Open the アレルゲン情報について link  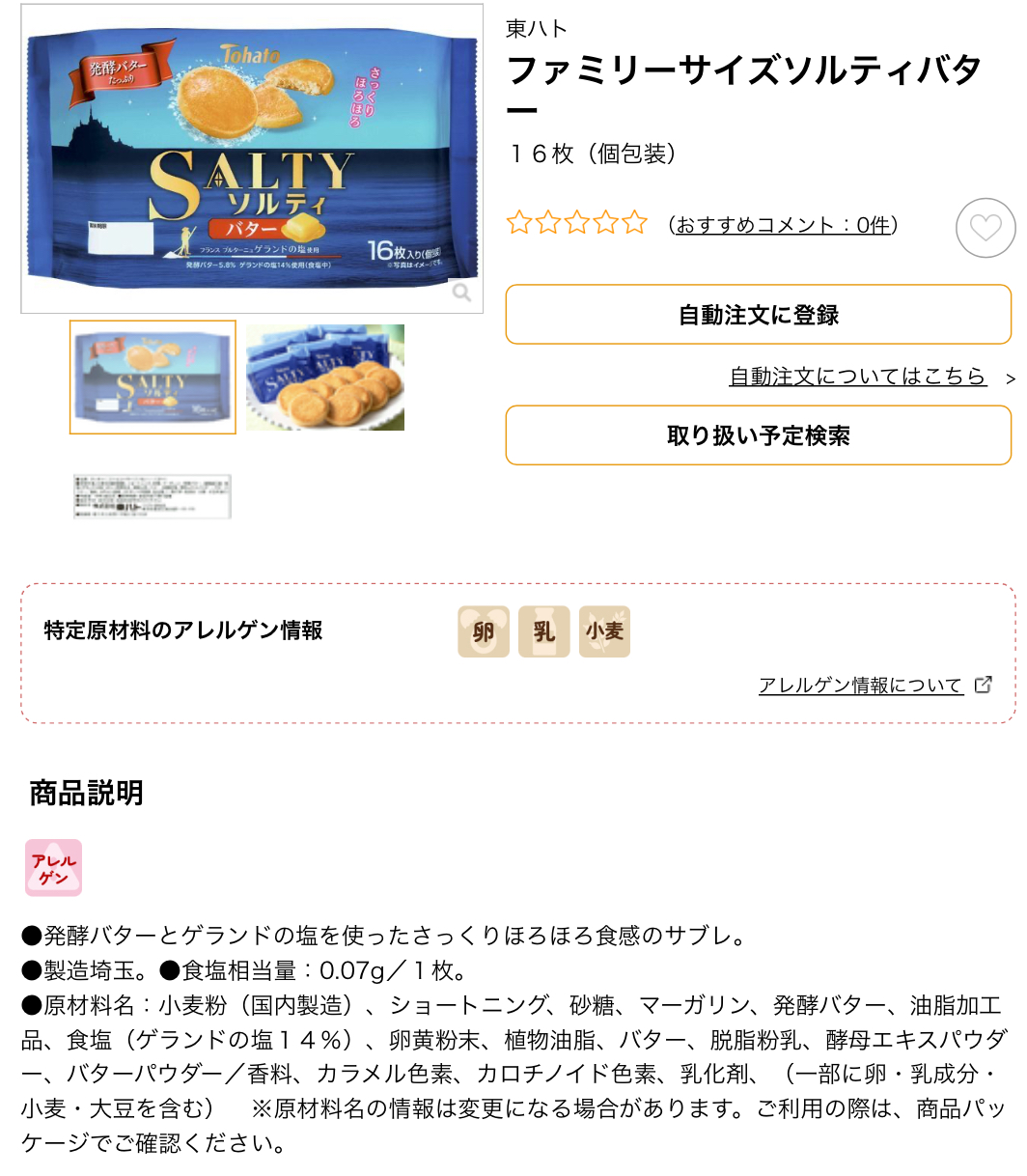pyautogui.click(x=861, y=686)
